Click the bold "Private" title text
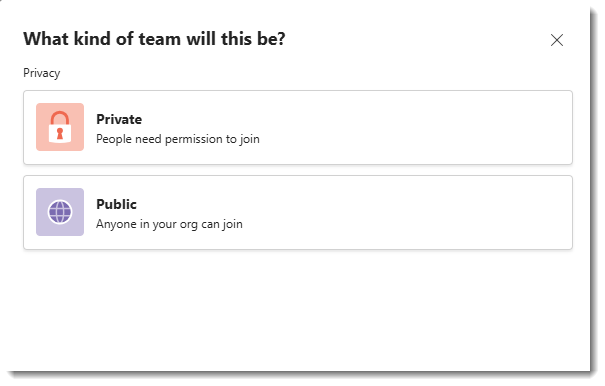 coord(119,119)
